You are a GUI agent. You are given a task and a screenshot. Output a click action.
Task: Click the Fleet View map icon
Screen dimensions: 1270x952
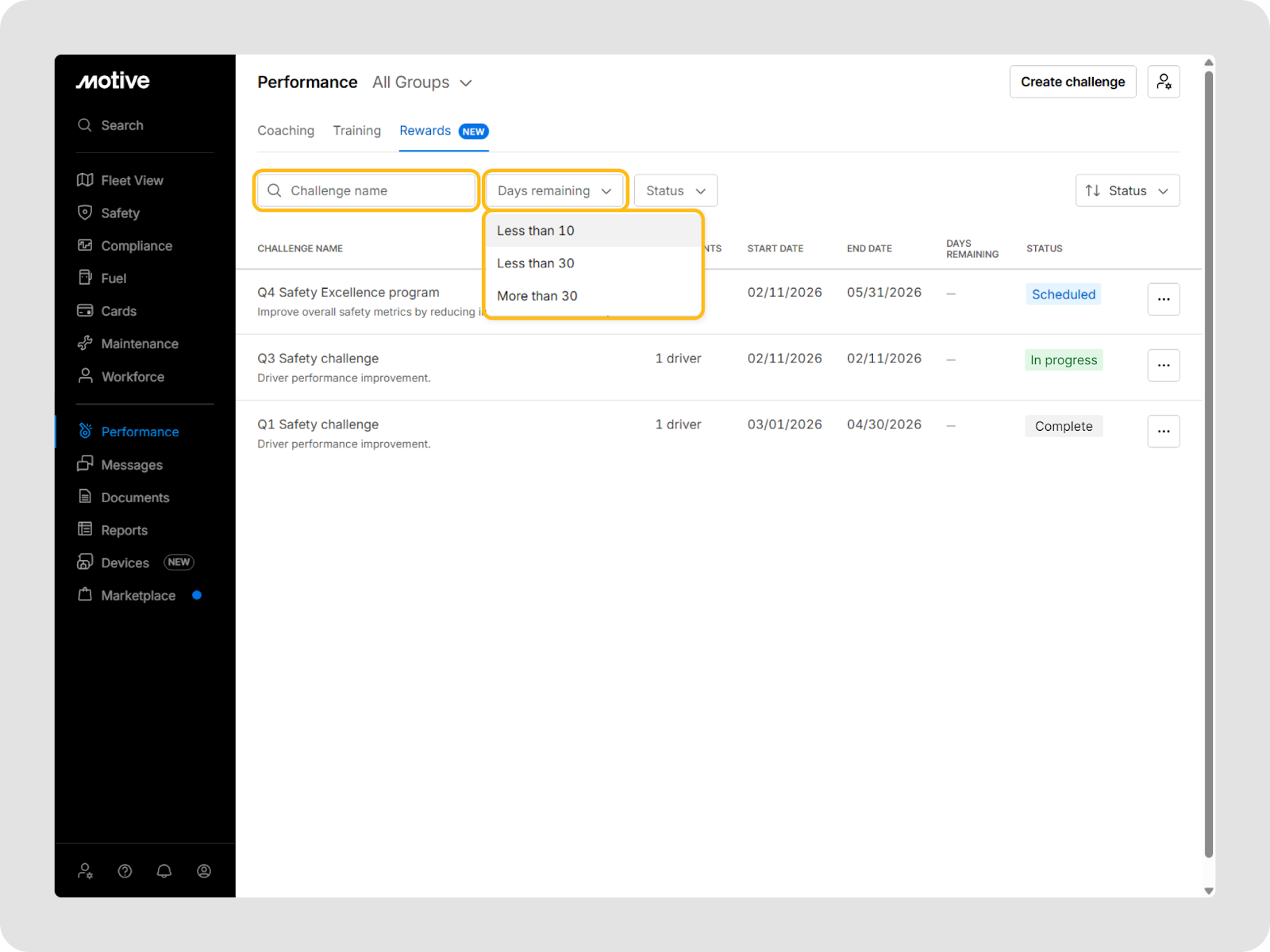point(85,180)
